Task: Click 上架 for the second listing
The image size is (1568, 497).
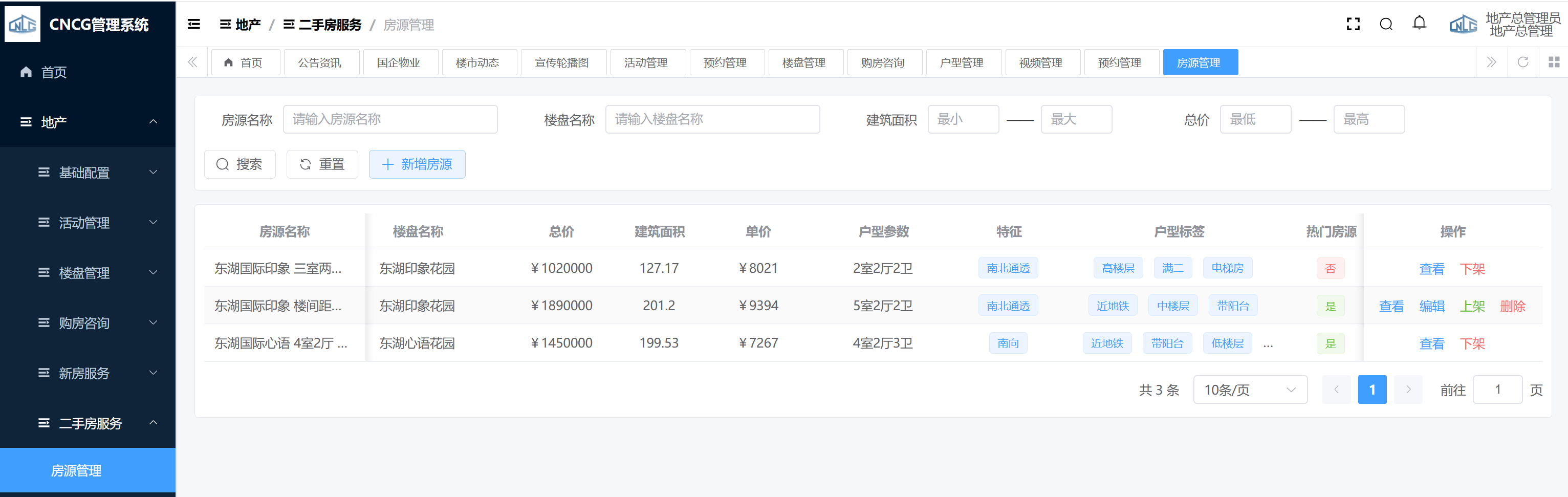Action: click(x=1472, y=307)
